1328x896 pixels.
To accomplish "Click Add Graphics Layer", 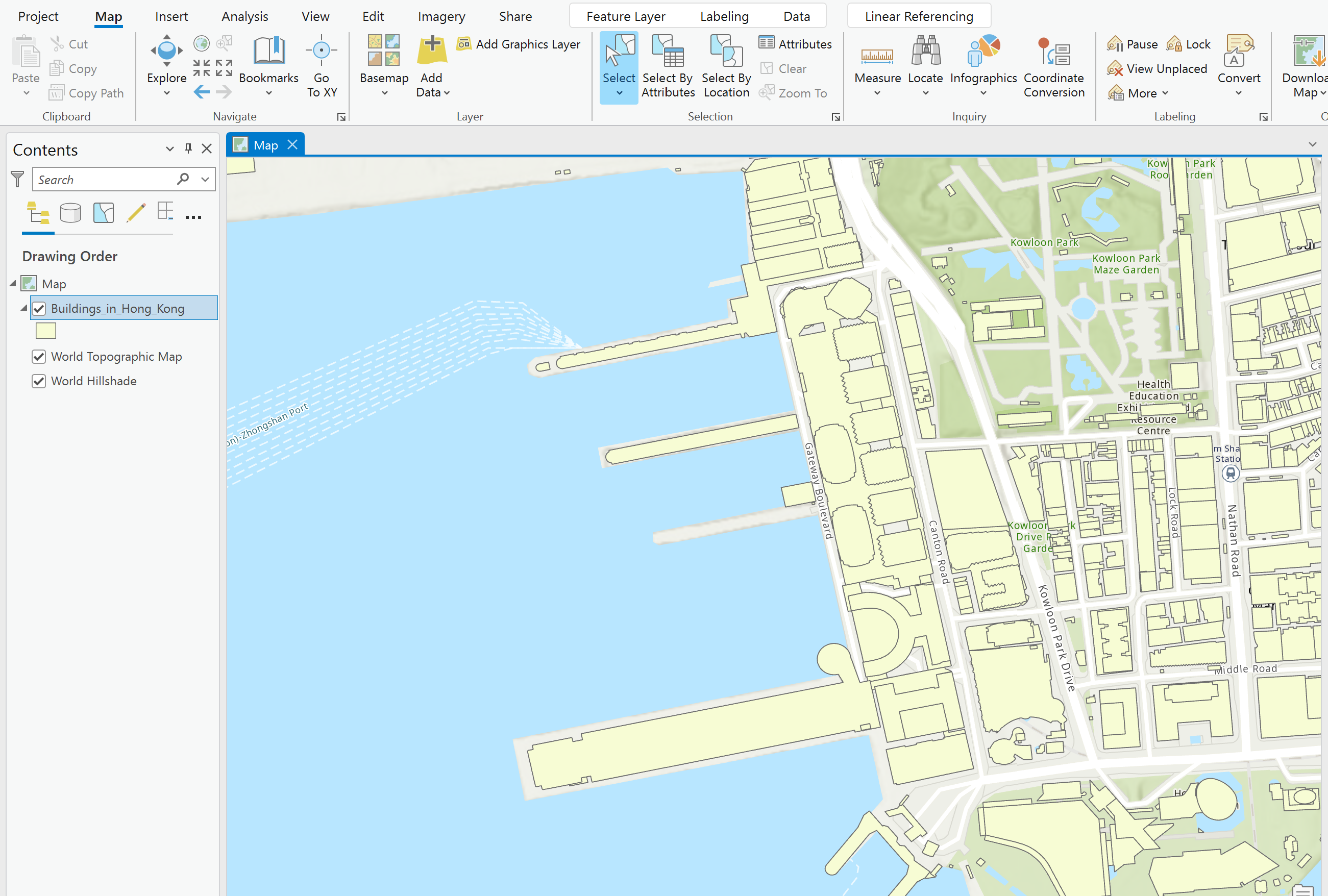I will click(x=518, y=44).
